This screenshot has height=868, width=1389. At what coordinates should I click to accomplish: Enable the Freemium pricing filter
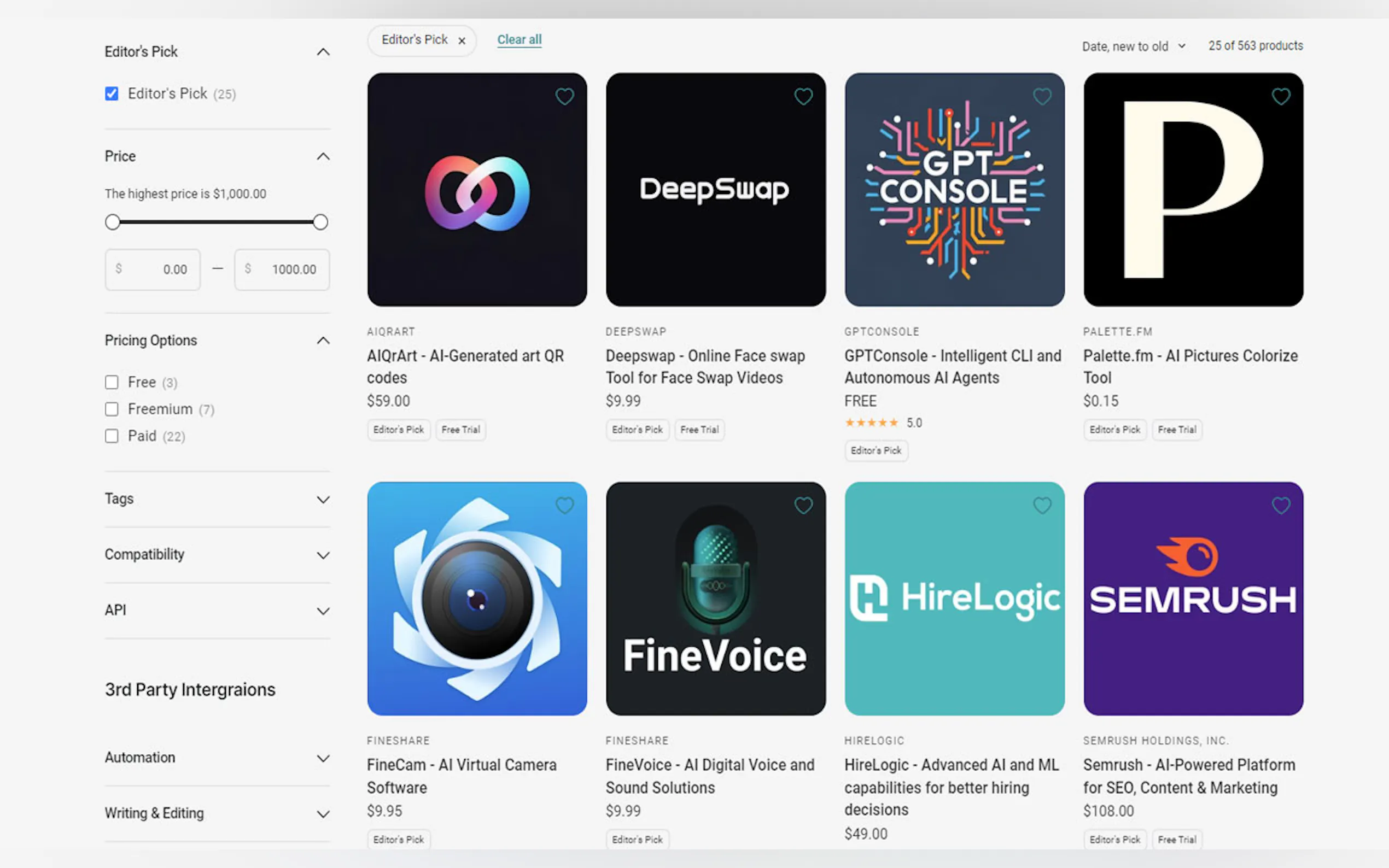click(x=112, y=409)
